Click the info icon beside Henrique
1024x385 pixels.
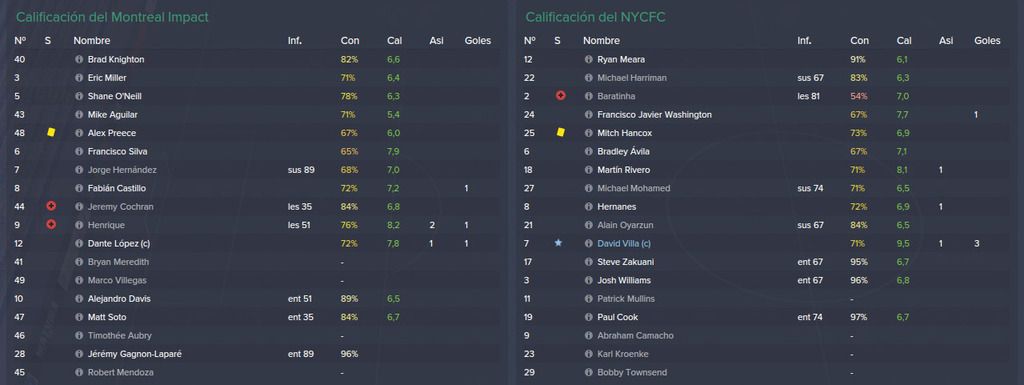coord(79,225)
